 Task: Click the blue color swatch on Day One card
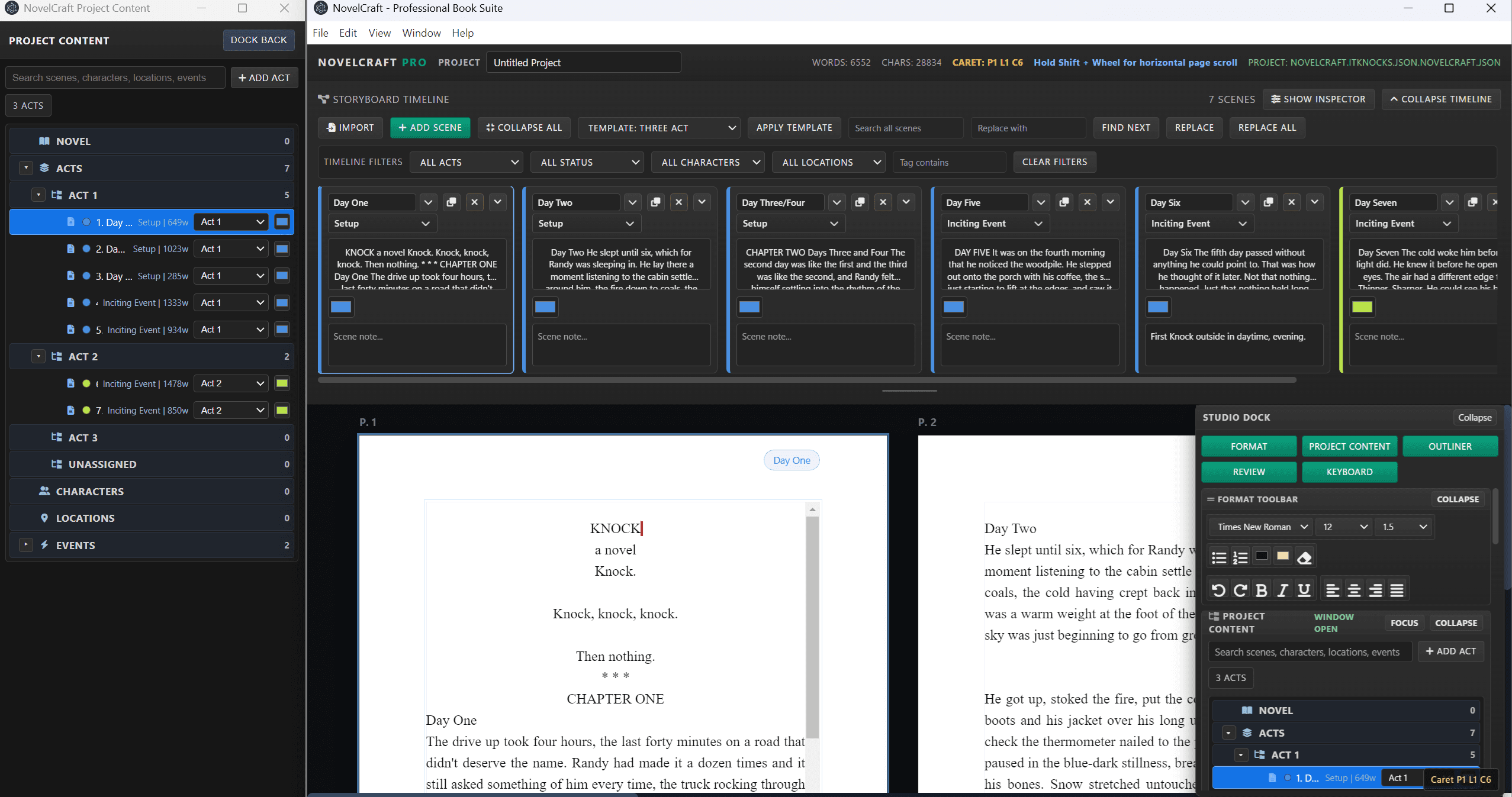tap(340, 307)
